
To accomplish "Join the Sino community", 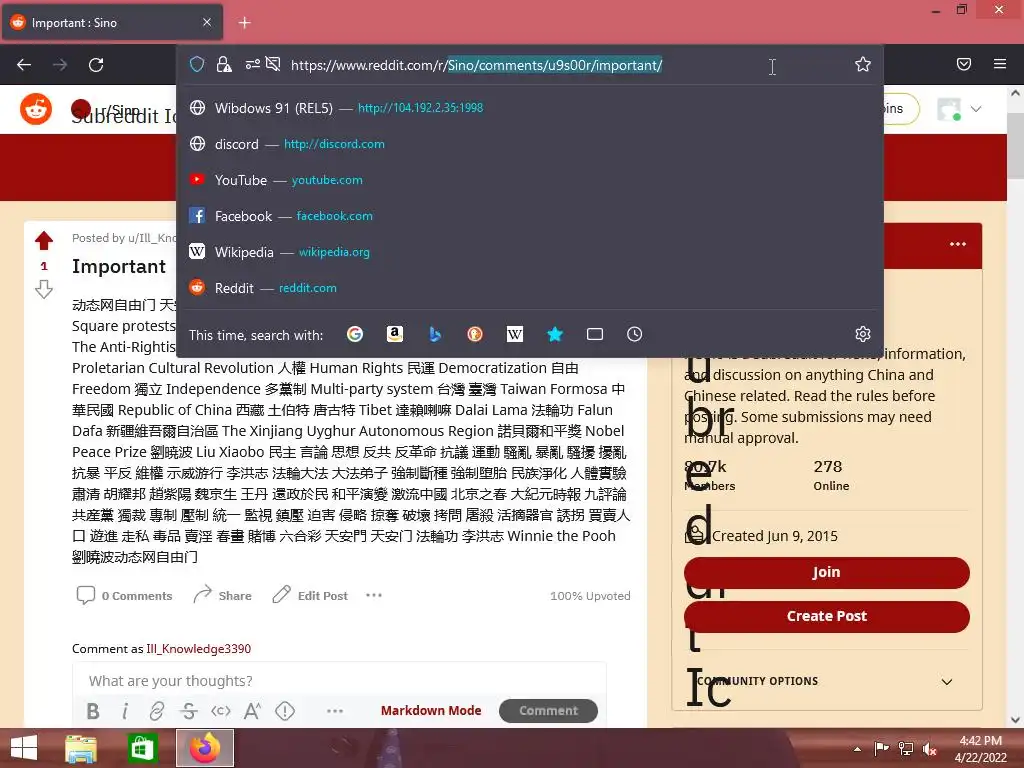I will click(x=826, y=573).
